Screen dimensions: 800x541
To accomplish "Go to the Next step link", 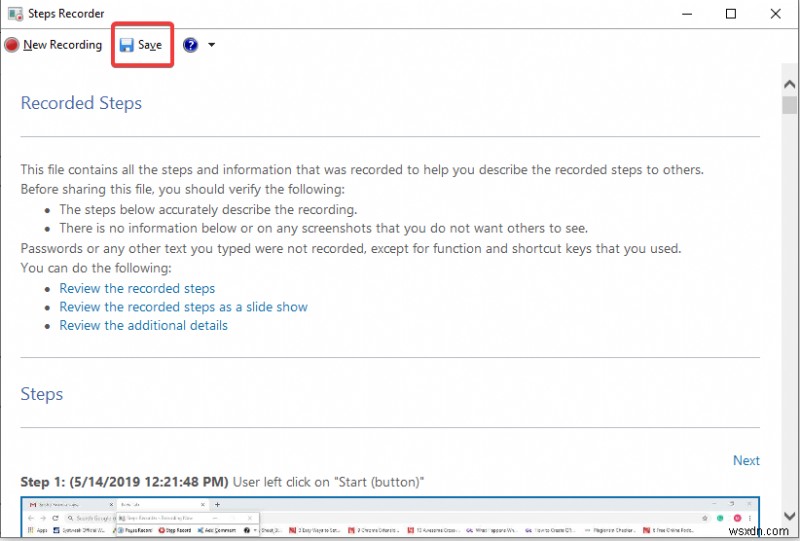I will 746,460.
